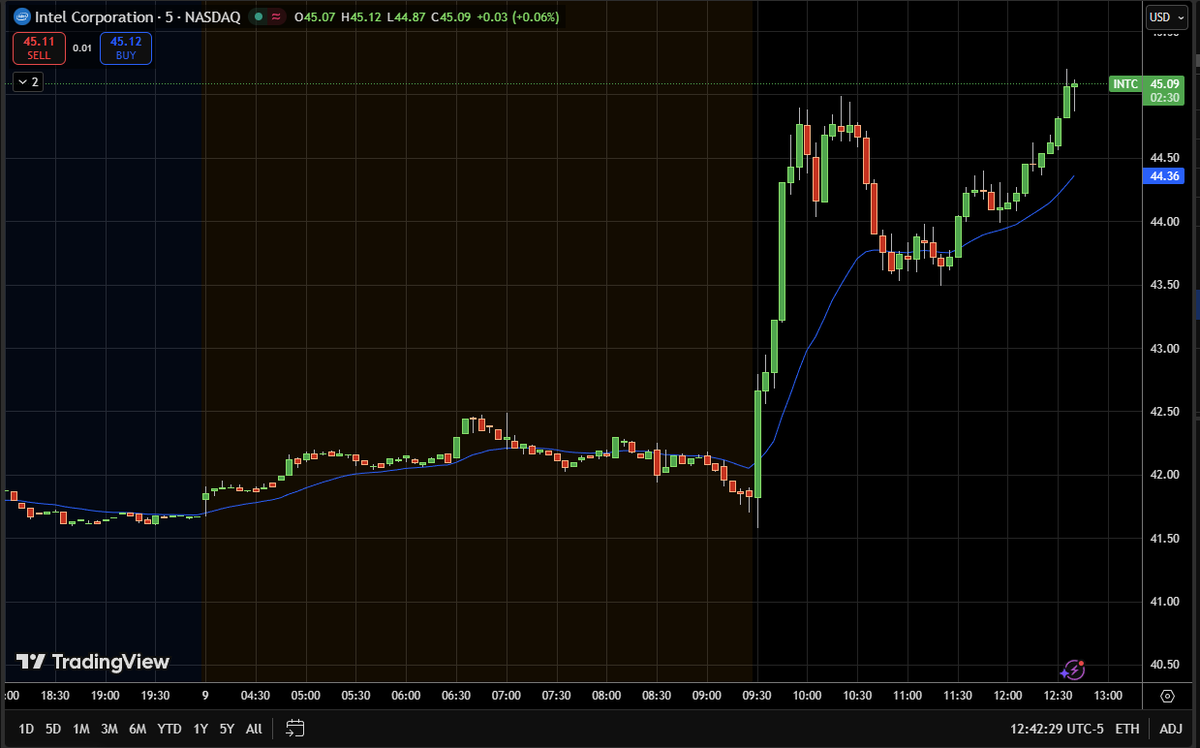
Task: Open the timezone menu showing 12:42:29 UTC-5
Action: point(1055,729)
